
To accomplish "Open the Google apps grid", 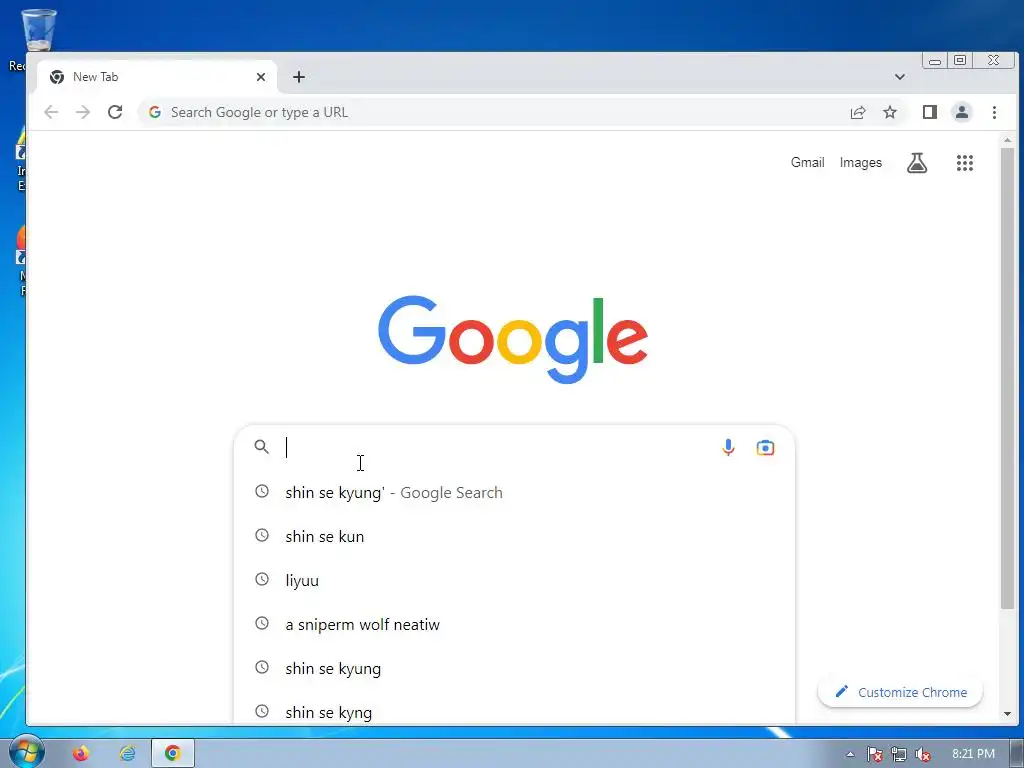I will click(x=965, y=163).
